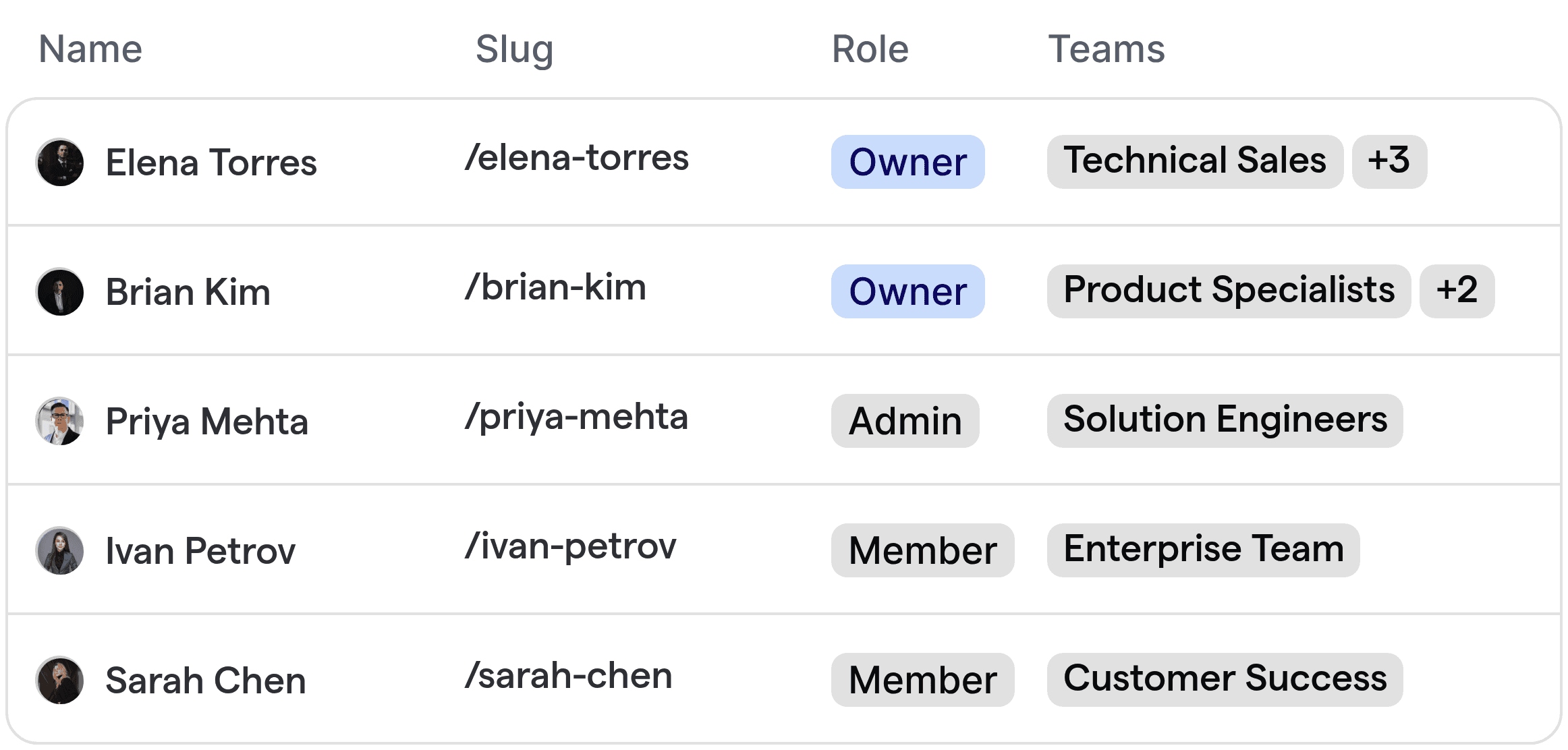Sort by the Name column header
Viewport: 1568px width, 750px height.
(x=90, y=49)
